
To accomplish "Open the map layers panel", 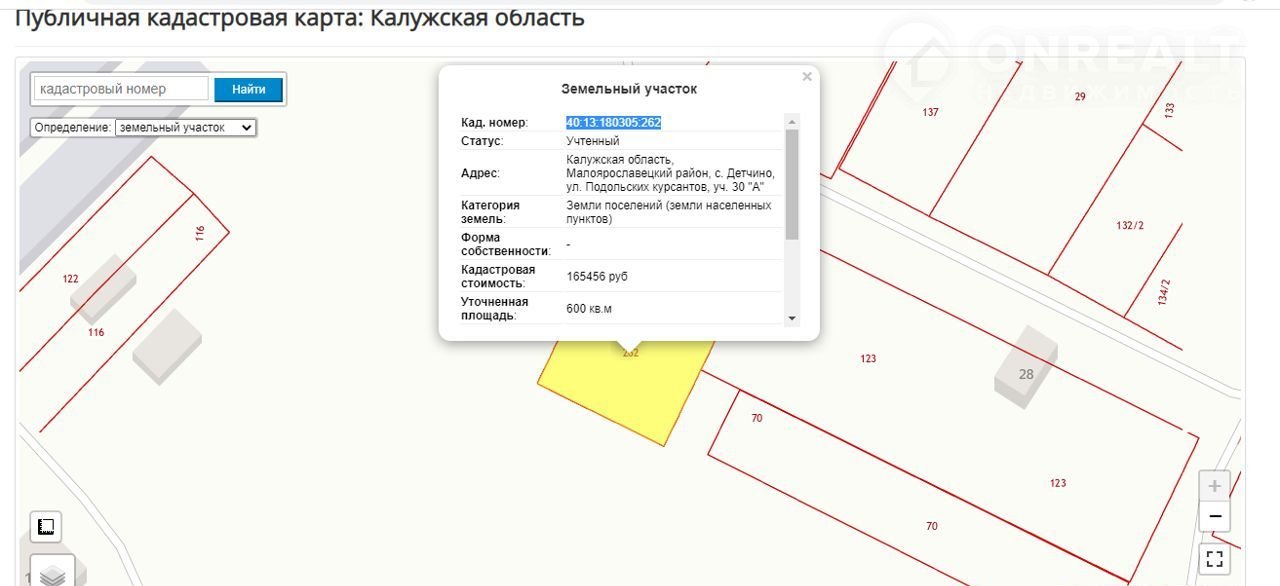I will [52, 573].
